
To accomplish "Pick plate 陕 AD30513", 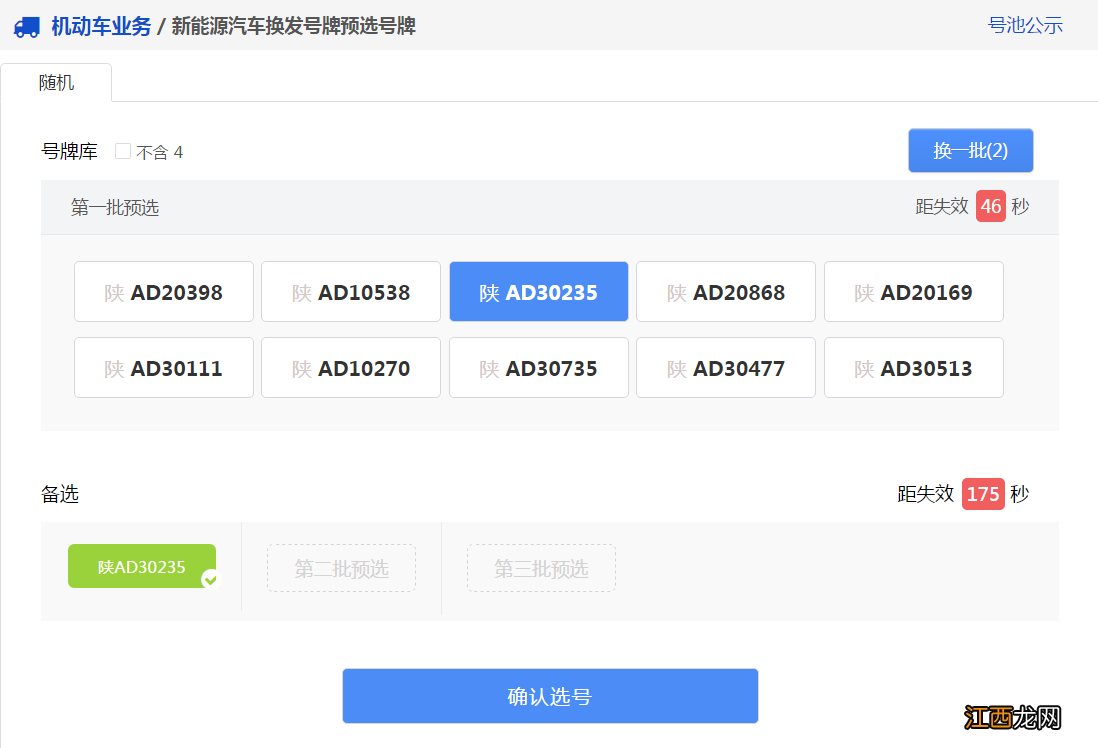I will tap(913, 368).
